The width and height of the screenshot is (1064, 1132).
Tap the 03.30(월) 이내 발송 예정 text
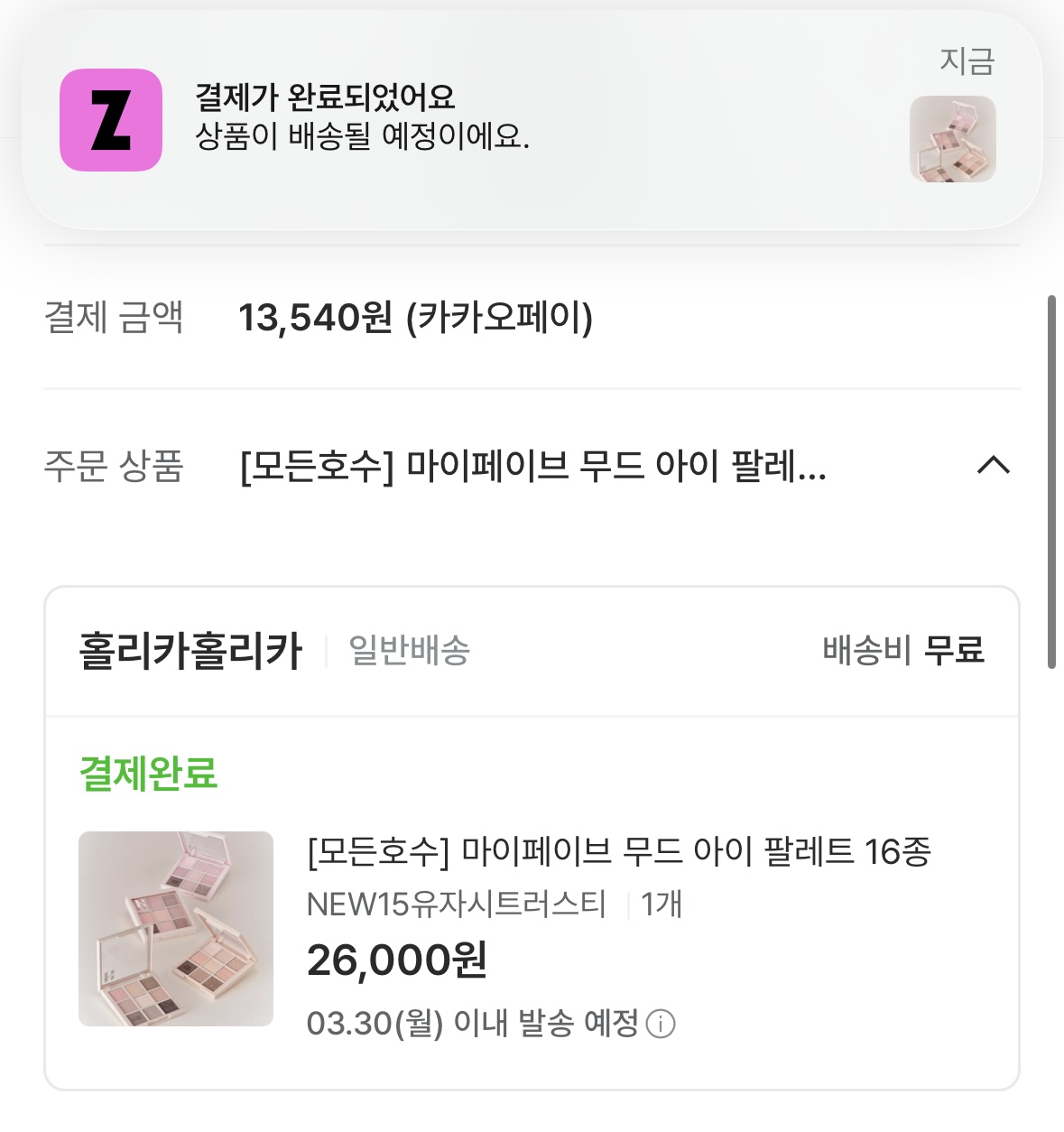click(x=472, y=1024)
